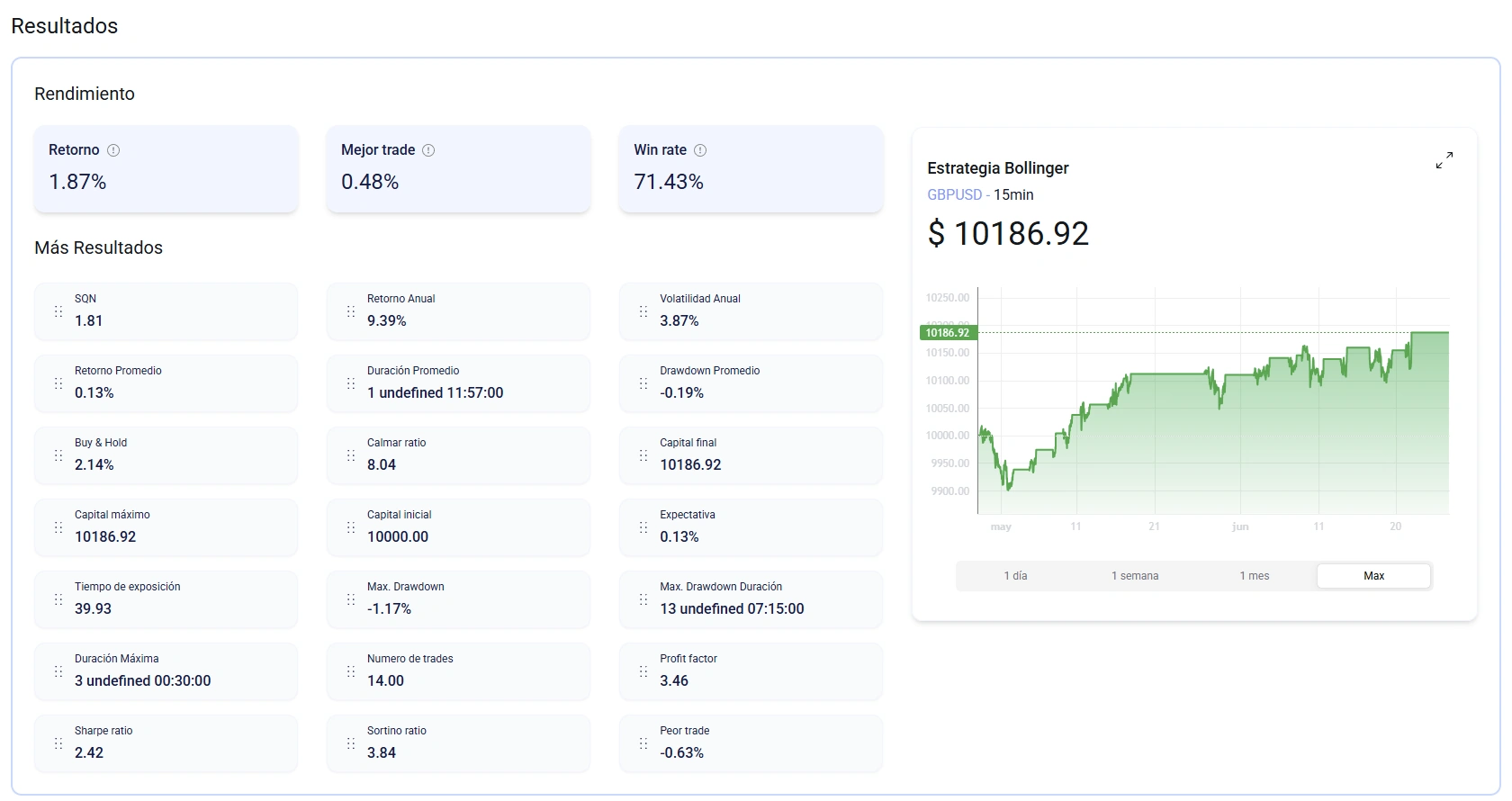Screen dimensions: 1512x801
Task: Click the green 10186.92 price label on chart
Action: point(948,333)
